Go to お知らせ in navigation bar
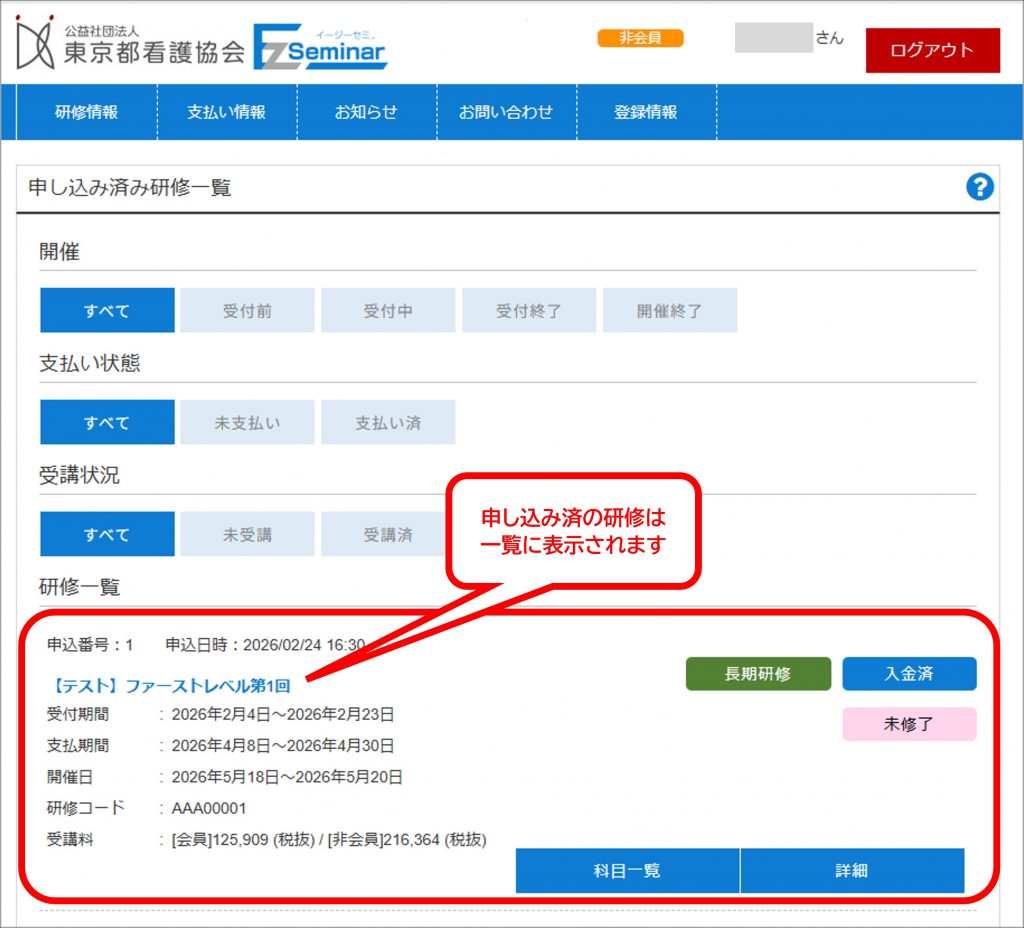 366,112
